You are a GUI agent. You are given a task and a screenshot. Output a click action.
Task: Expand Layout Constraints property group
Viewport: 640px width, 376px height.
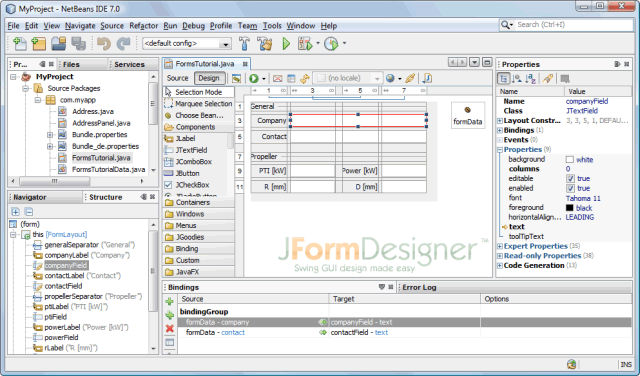[500, 121]
